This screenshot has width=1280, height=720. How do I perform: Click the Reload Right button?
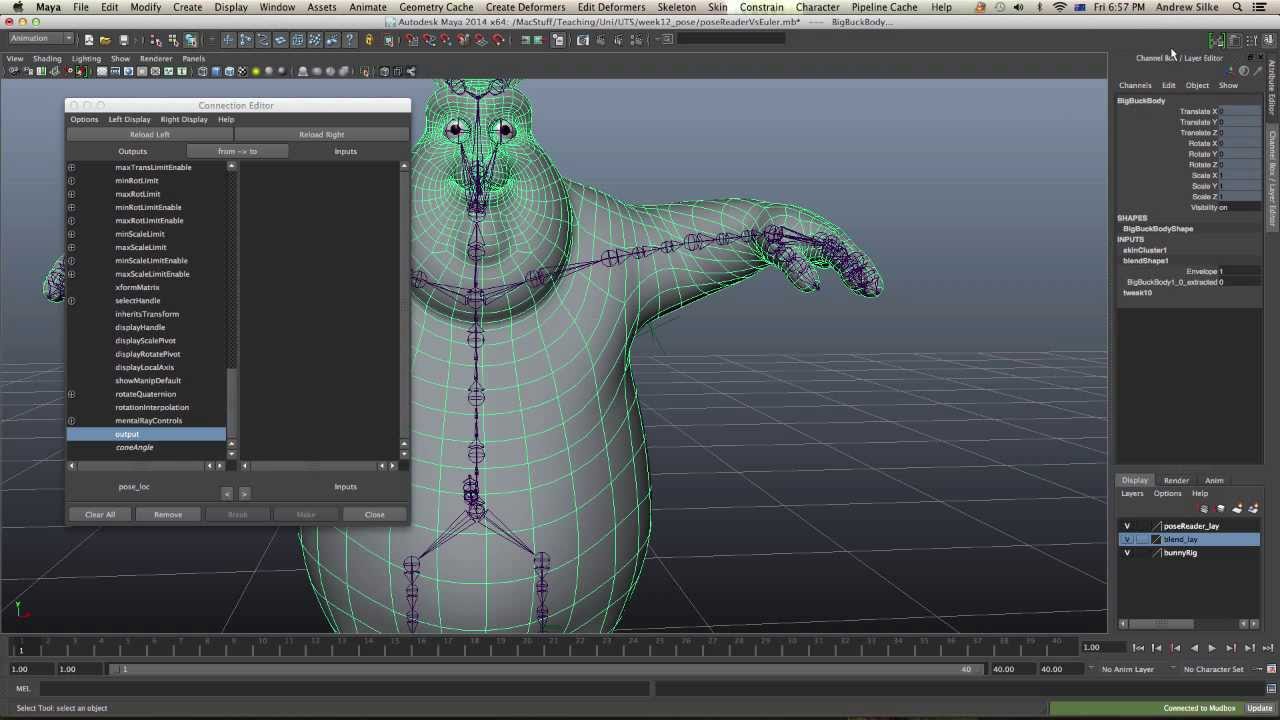pos(322,134)
